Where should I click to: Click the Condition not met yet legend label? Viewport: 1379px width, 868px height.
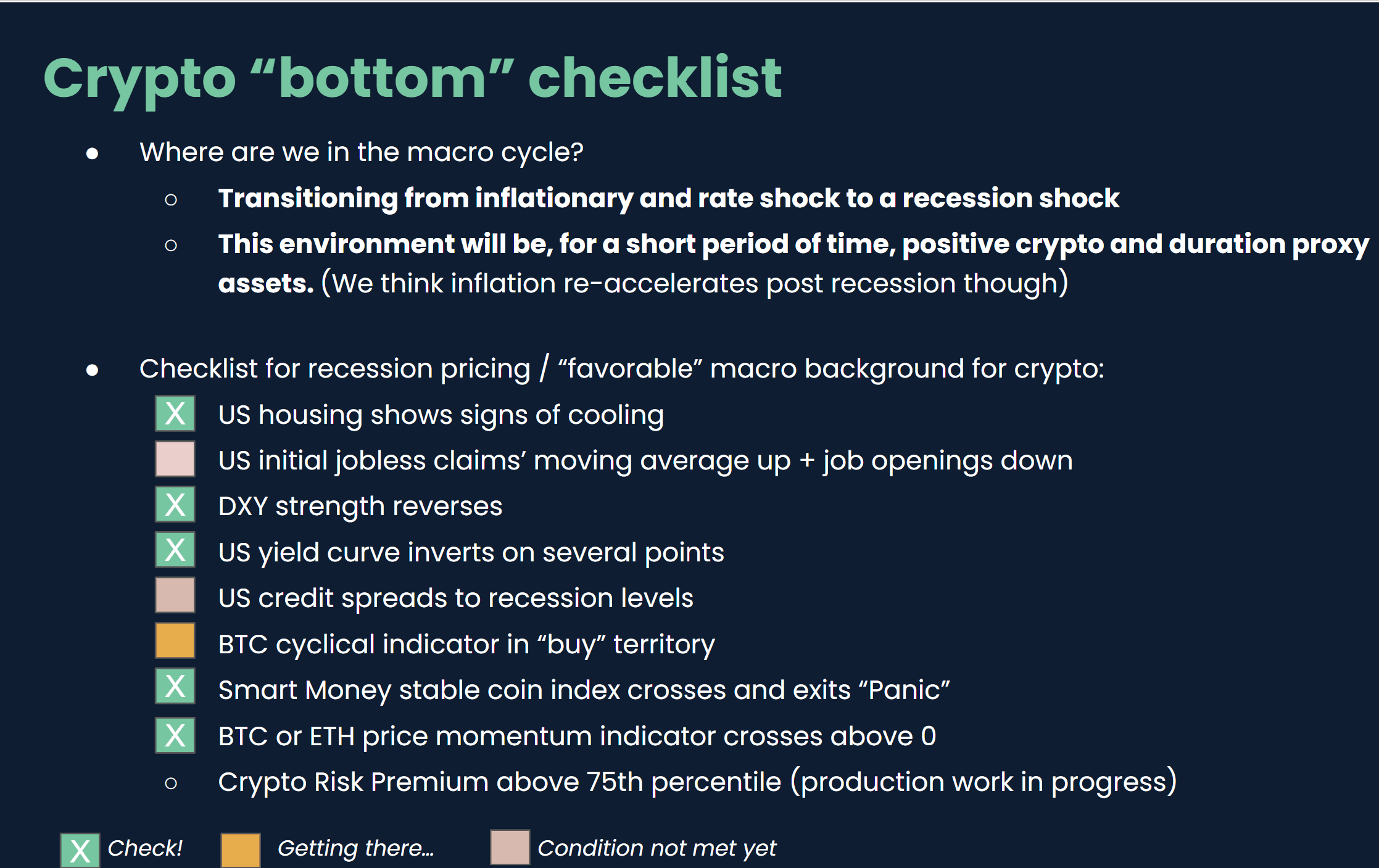click(x=656, y=848)
